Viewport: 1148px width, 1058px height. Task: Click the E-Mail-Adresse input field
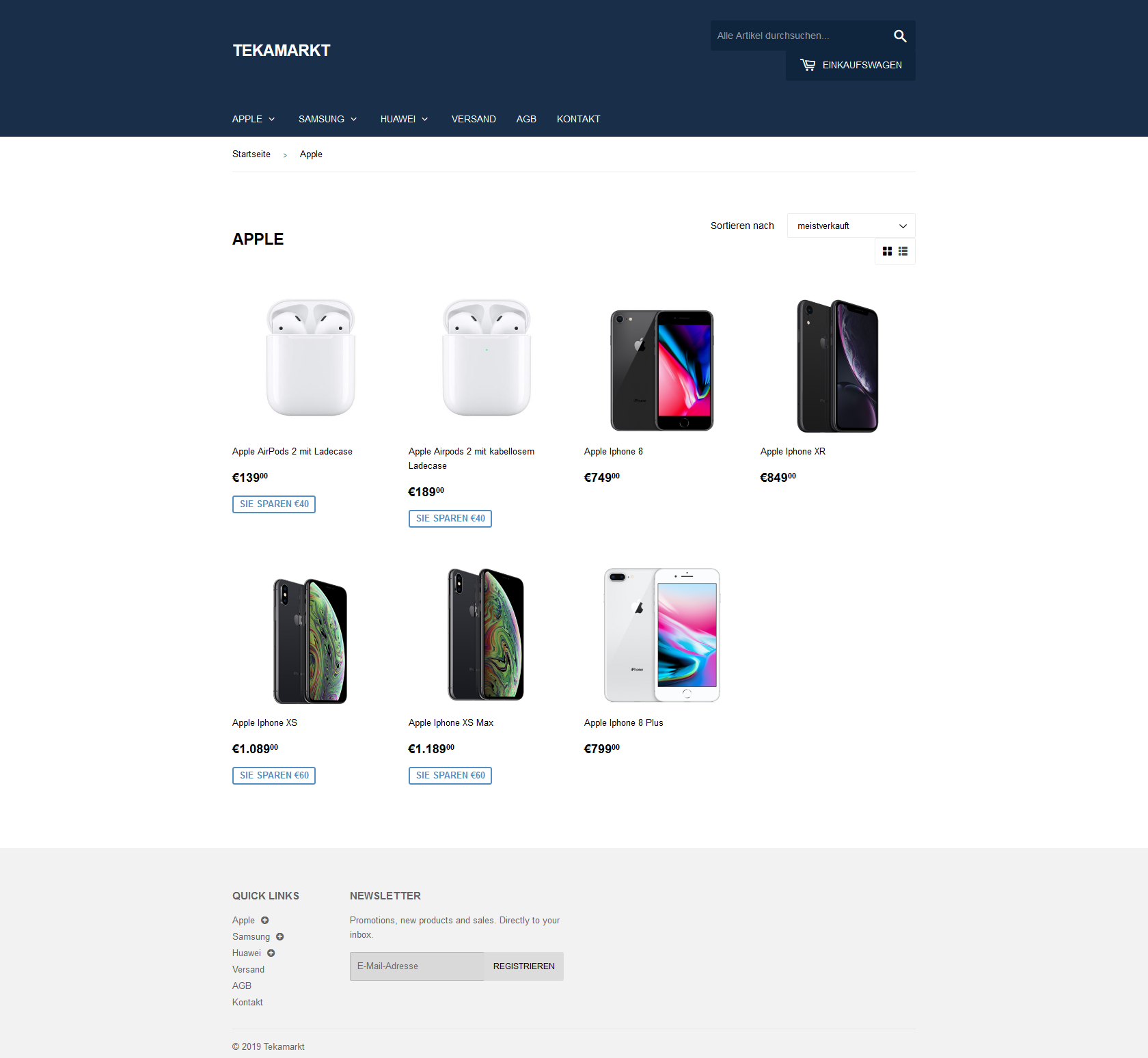click(x=417, y=966)
